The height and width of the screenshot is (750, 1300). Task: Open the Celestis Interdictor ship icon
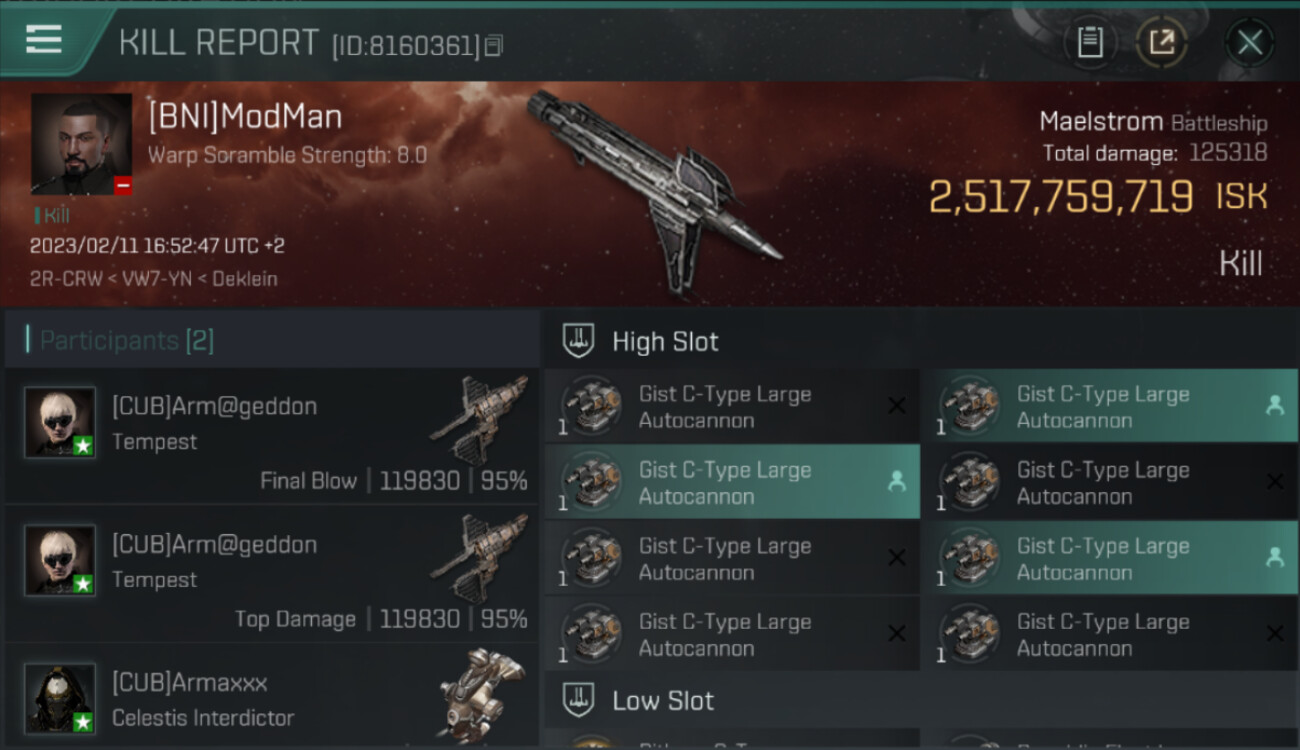(x=482, y=693)
